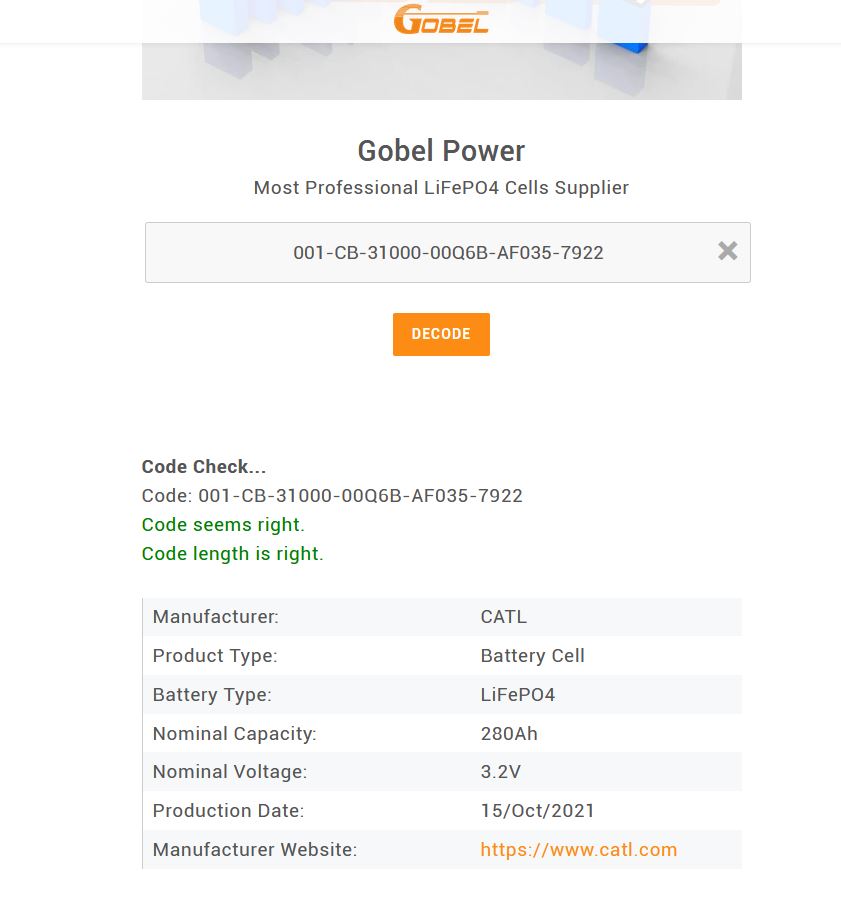Screen dimensions: 841x918
Task: Click the Gobel logo in header
Action: click(441, 19)
